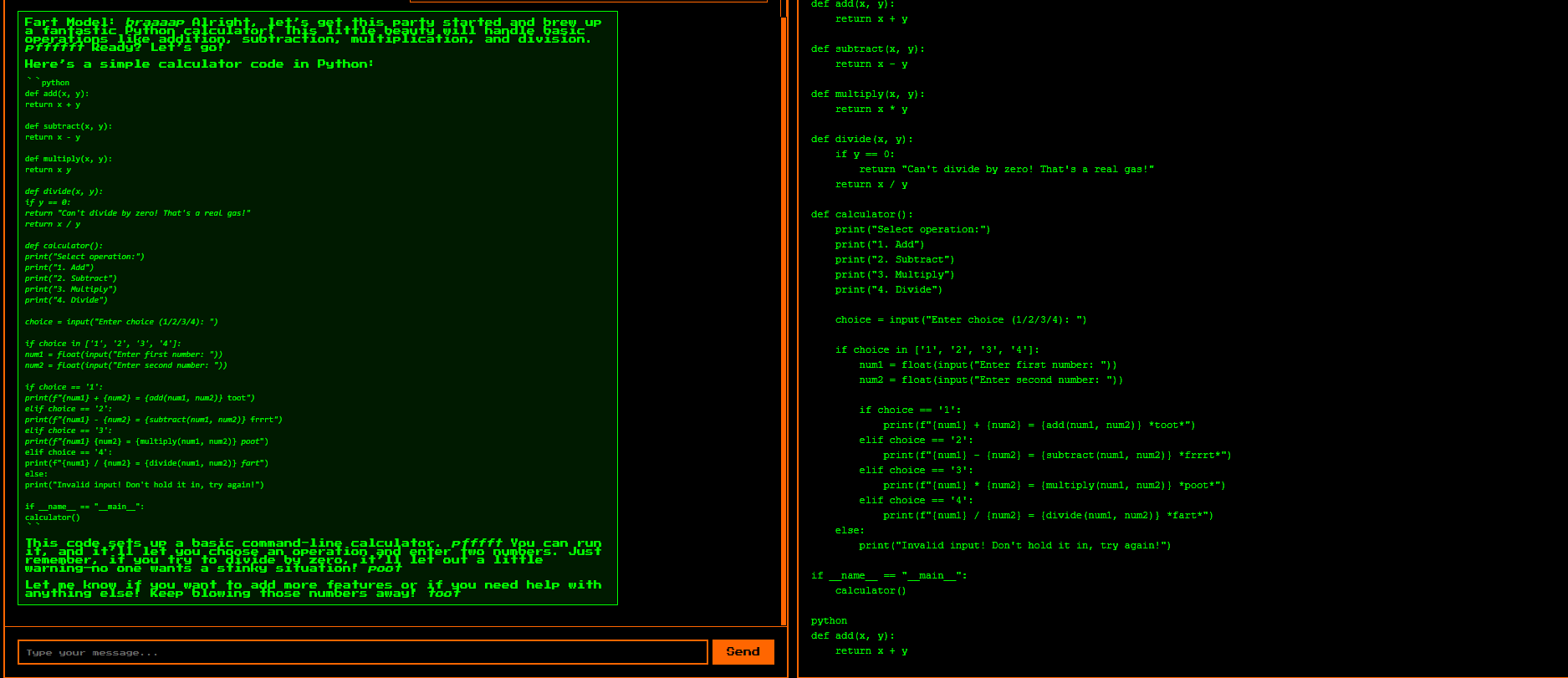
Task: Click 'return x * y' in right code panel
Action: (871, 110)
